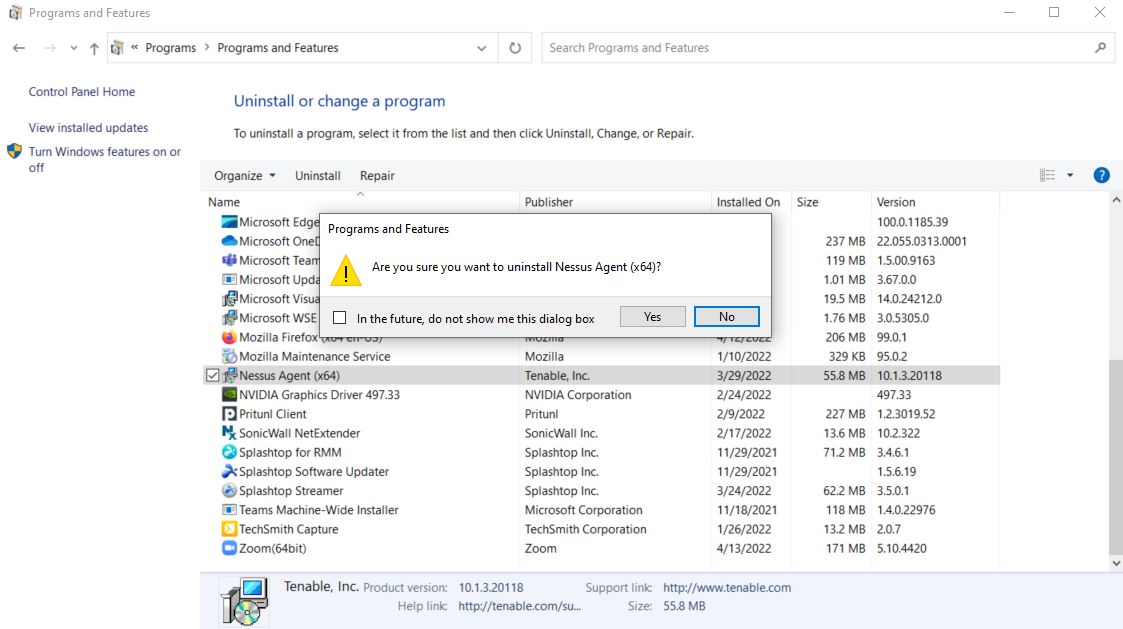Select the Pritunl Client row name
The image size is (1123, 629).
272,414
